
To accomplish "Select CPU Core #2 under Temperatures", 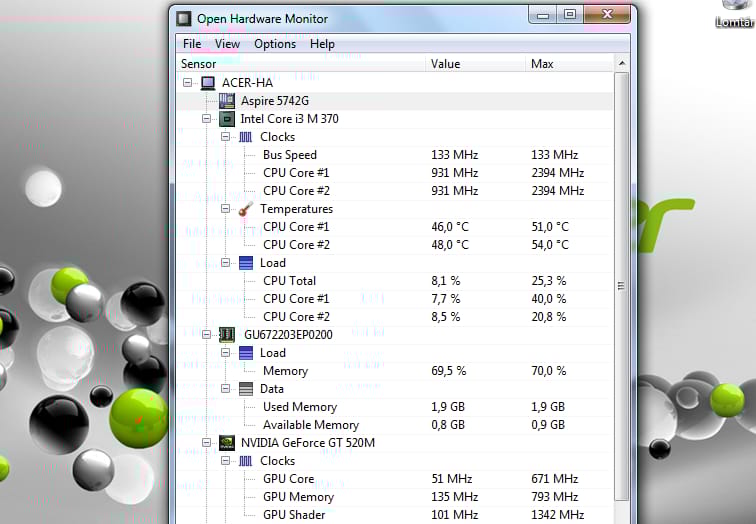I will pyautogui.click(x=395, y=245).
